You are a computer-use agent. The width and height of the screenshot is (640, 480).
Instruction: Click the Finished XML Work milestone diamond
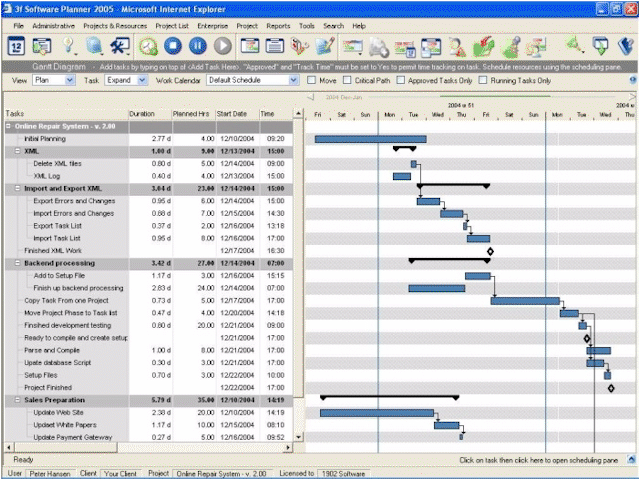pyautogui.click(x=490, y=251)
